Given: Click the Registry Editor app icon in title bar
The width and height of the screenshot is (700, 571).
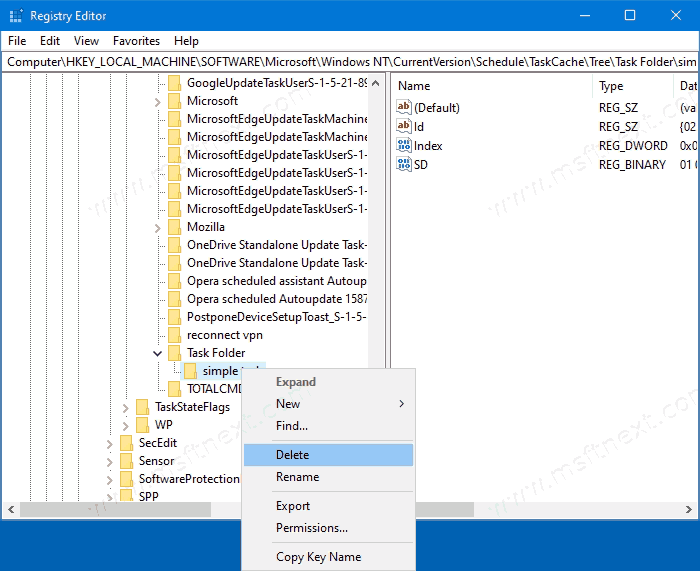Looking at the screenshot, I should 15,15.
